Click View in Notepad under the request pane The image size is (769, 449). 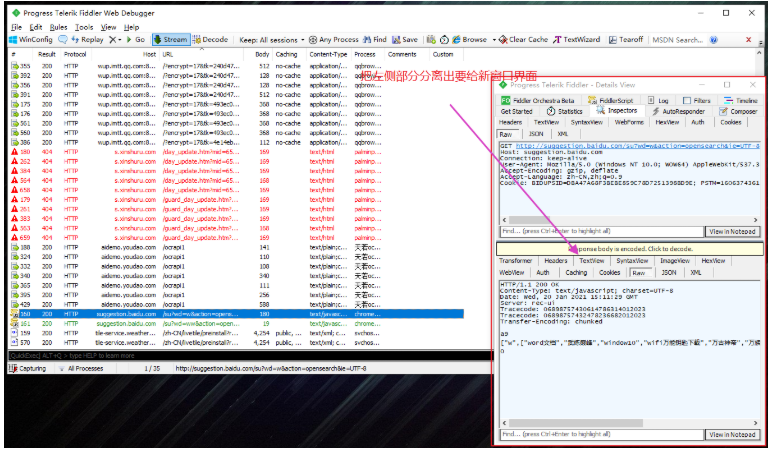point(732,231)
